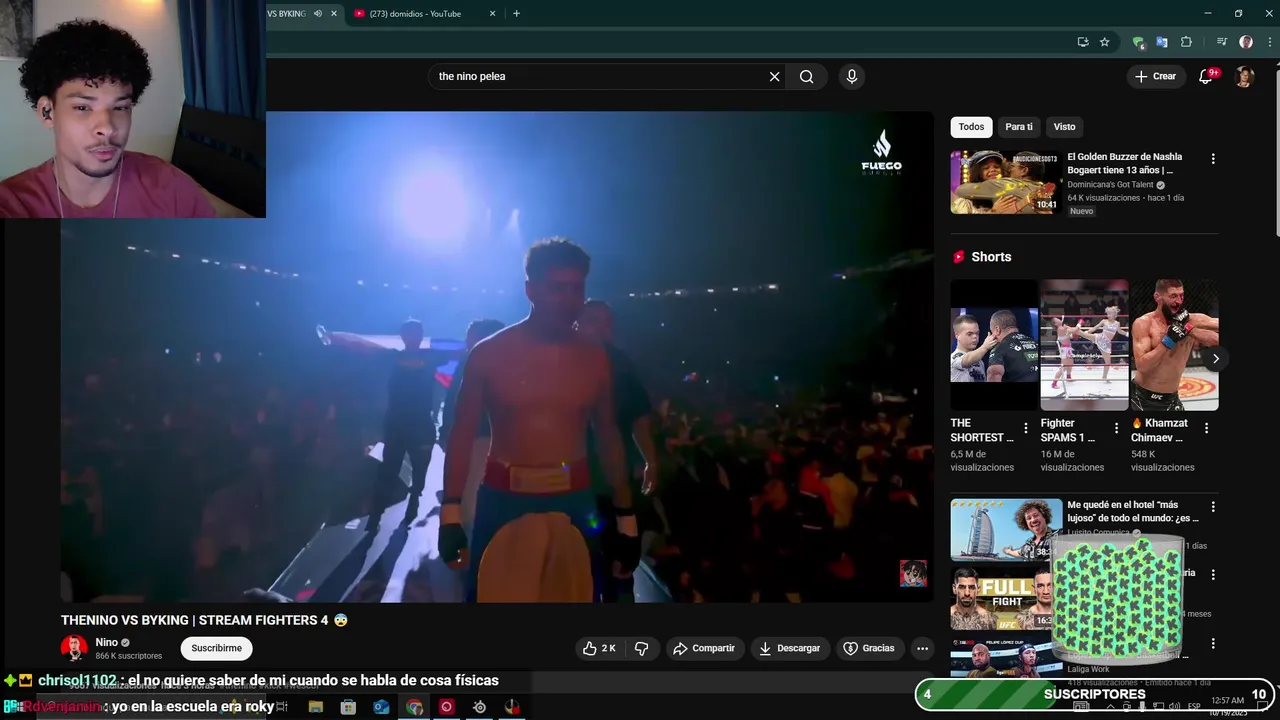Open the YouTube notifications bell

tap(1206, 76)
